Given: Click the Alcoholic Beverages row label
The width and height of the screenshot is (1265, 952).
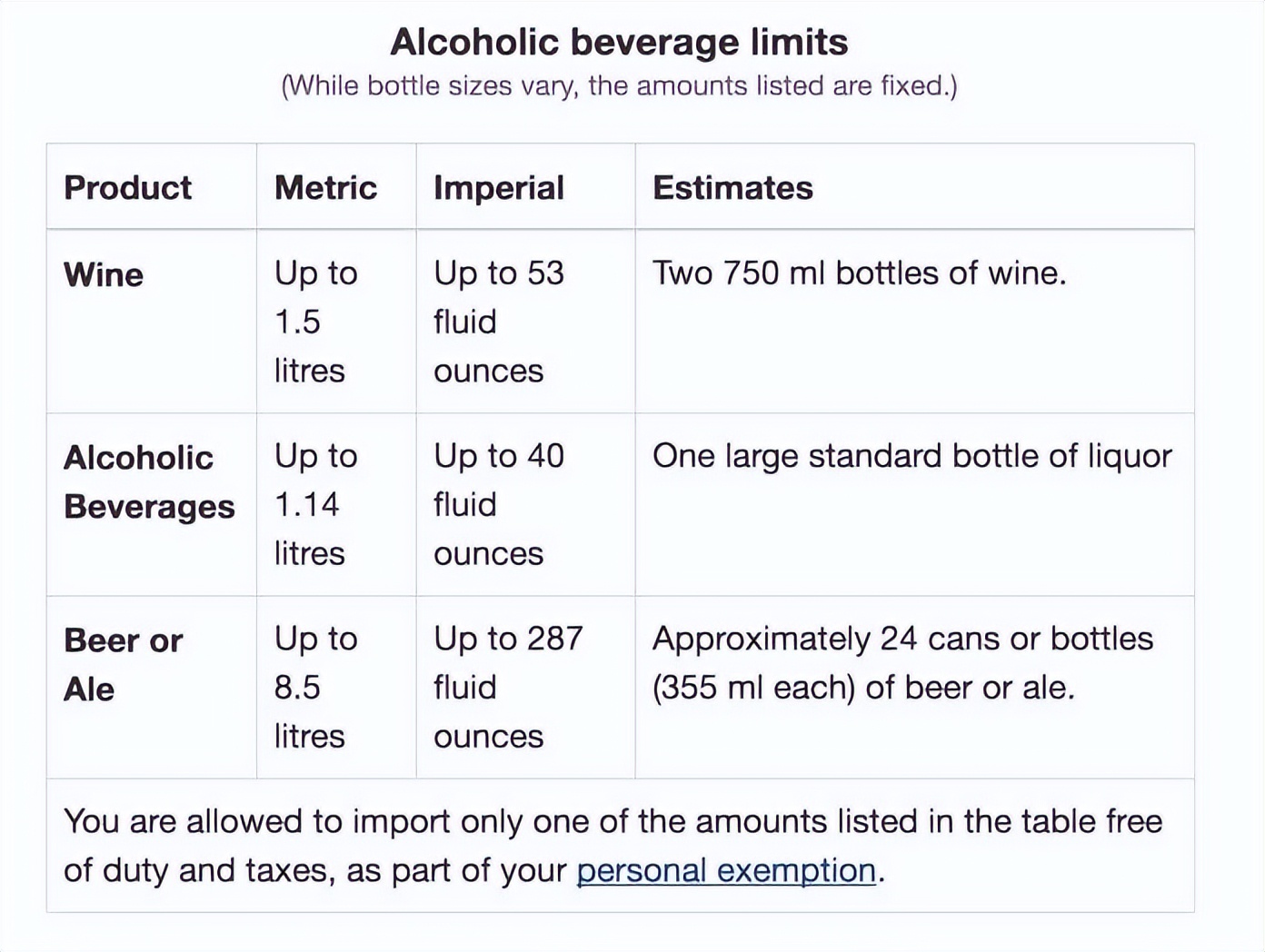Looking at the screenshot, I should (x=149, y=481).
